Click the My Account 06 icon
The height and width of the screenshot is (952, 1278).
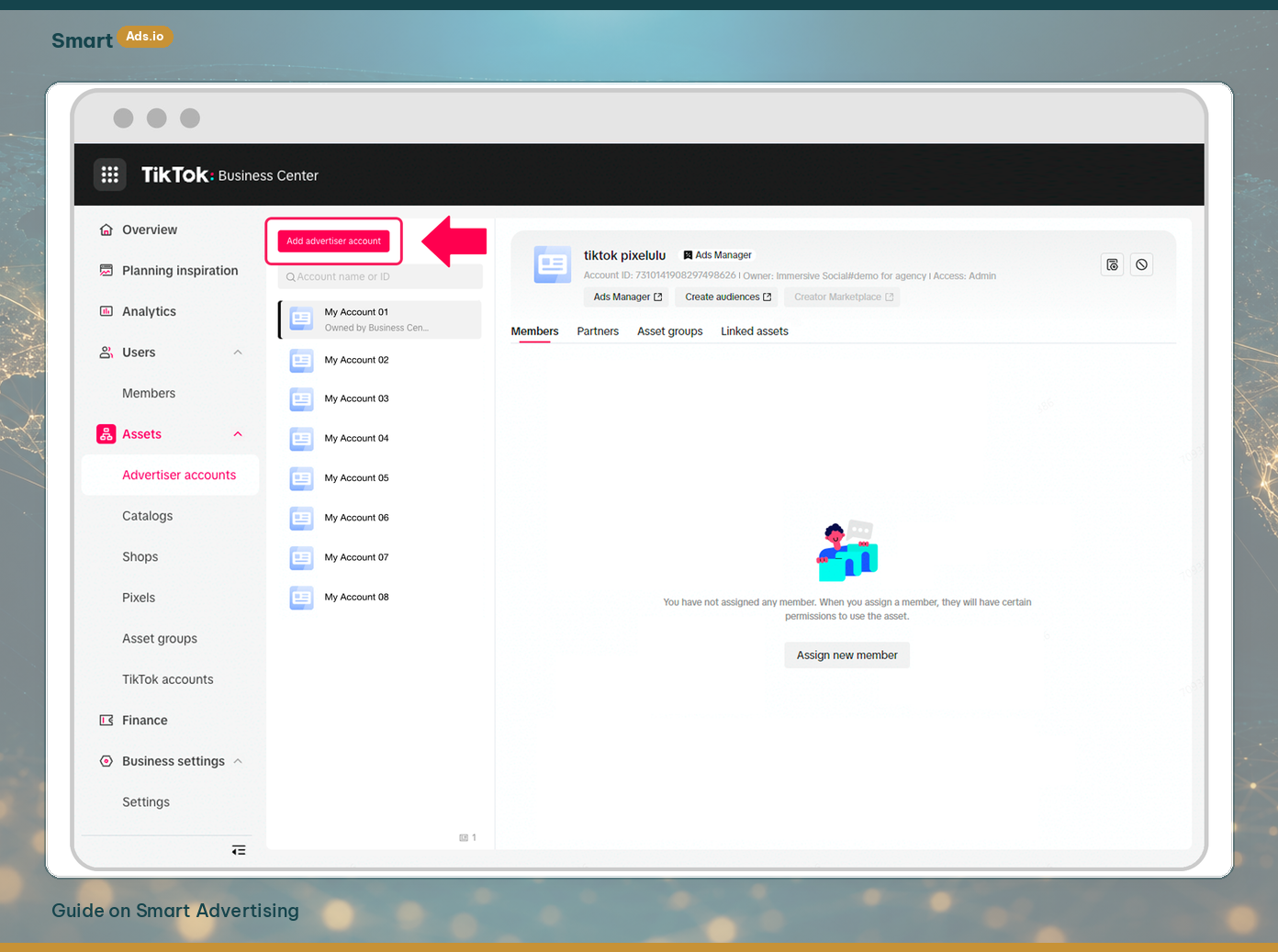pos(302,518)
